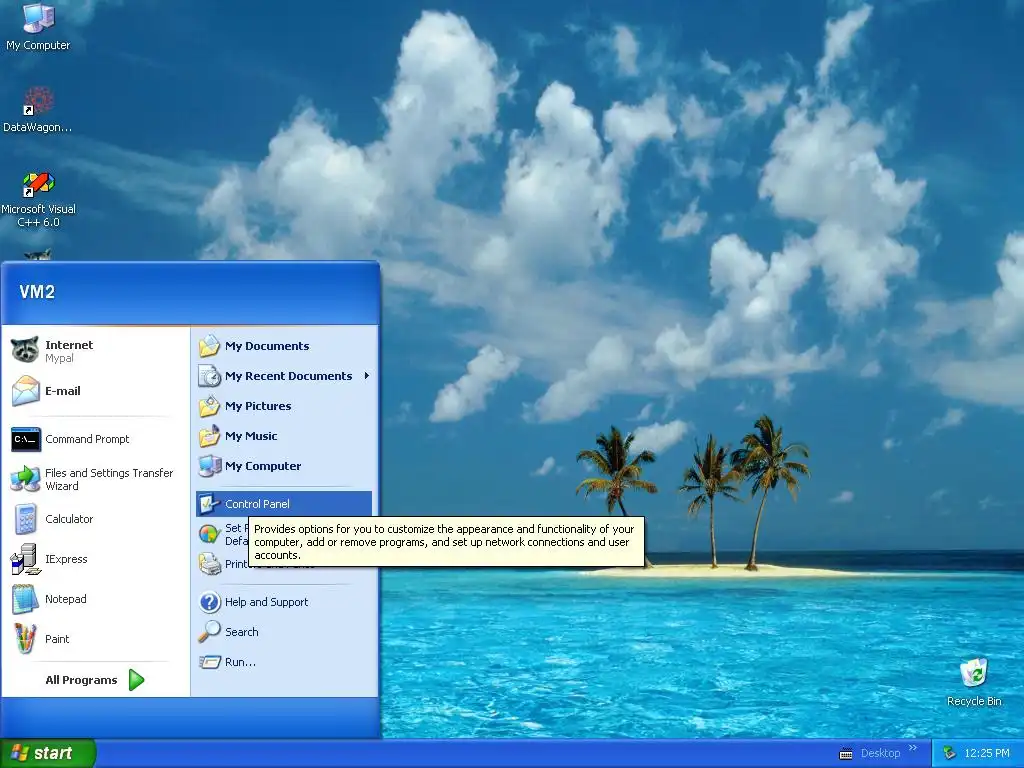
Task: Click Paint label in Start menu
Action: 57,639
